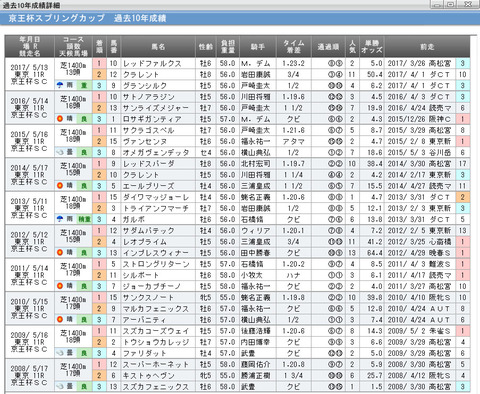
Task: Click the cloudy weather icon for 2009 race
Action: [60, 353]
